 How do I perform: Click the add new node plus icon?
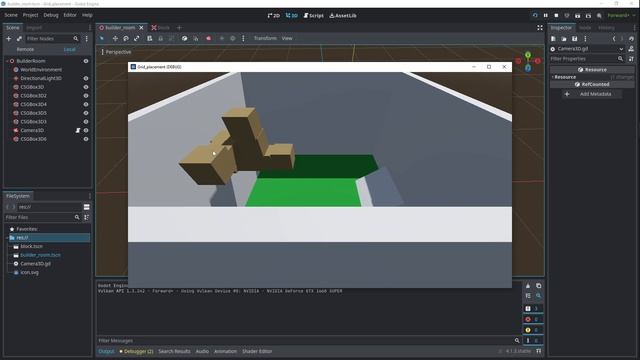pyautogui.click(x=9, y=39)
